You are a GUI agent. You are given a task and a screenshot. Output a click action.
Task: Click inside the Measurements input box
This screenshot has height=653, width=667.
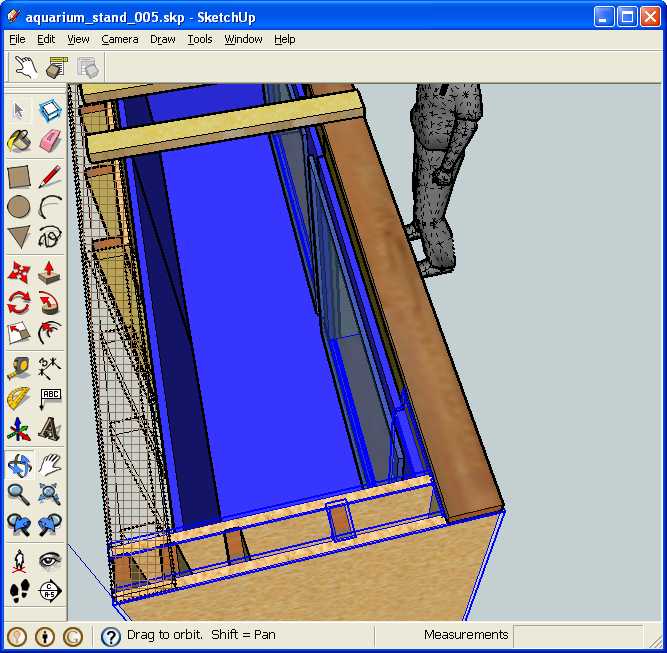[x=578, y=635]
